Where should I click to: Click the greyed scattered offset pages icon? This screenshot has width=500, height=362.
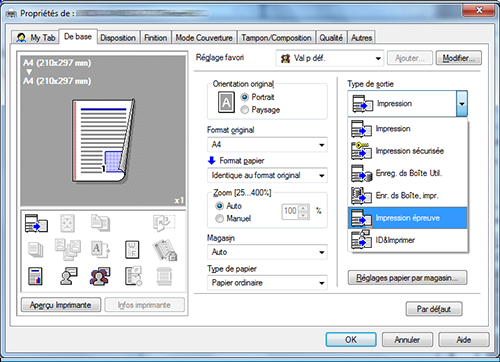pyautogui.click(x=68, y=249)
